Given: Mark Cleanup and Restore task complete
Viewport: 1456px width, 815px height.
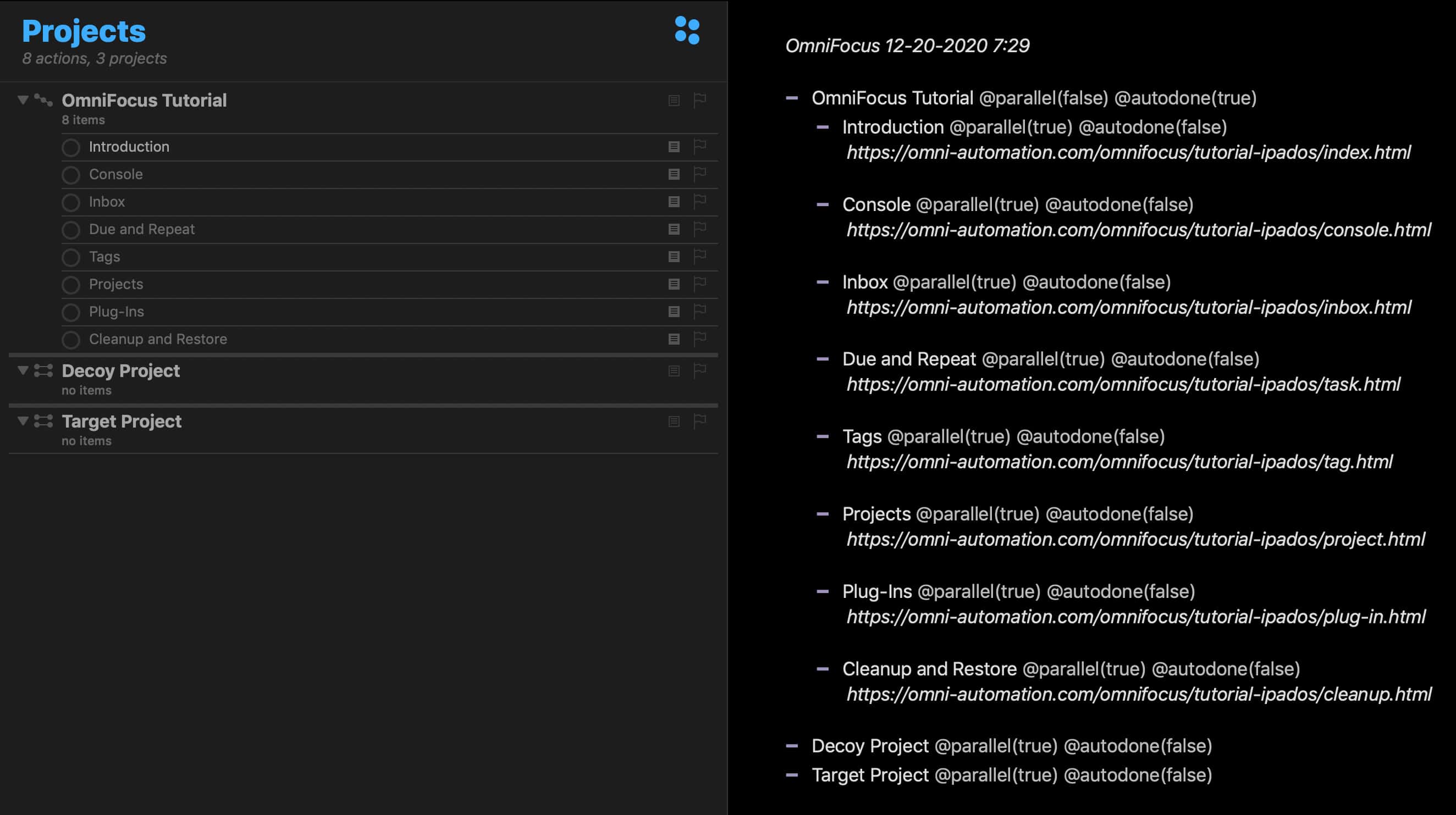Looking at the screenshot, I should pos(70,340).
